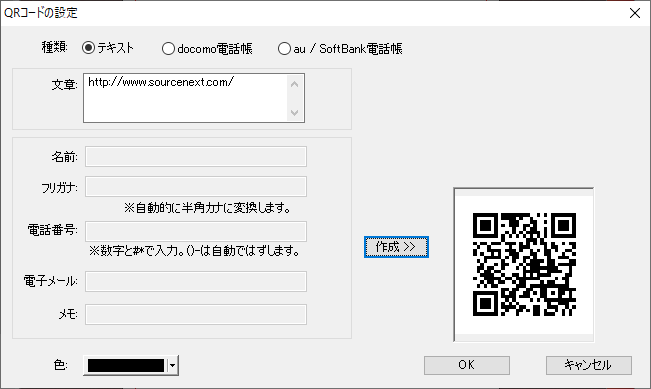Click the QR code preview image
The width and height of the screenshot is (651, 389).
point(524,264)
